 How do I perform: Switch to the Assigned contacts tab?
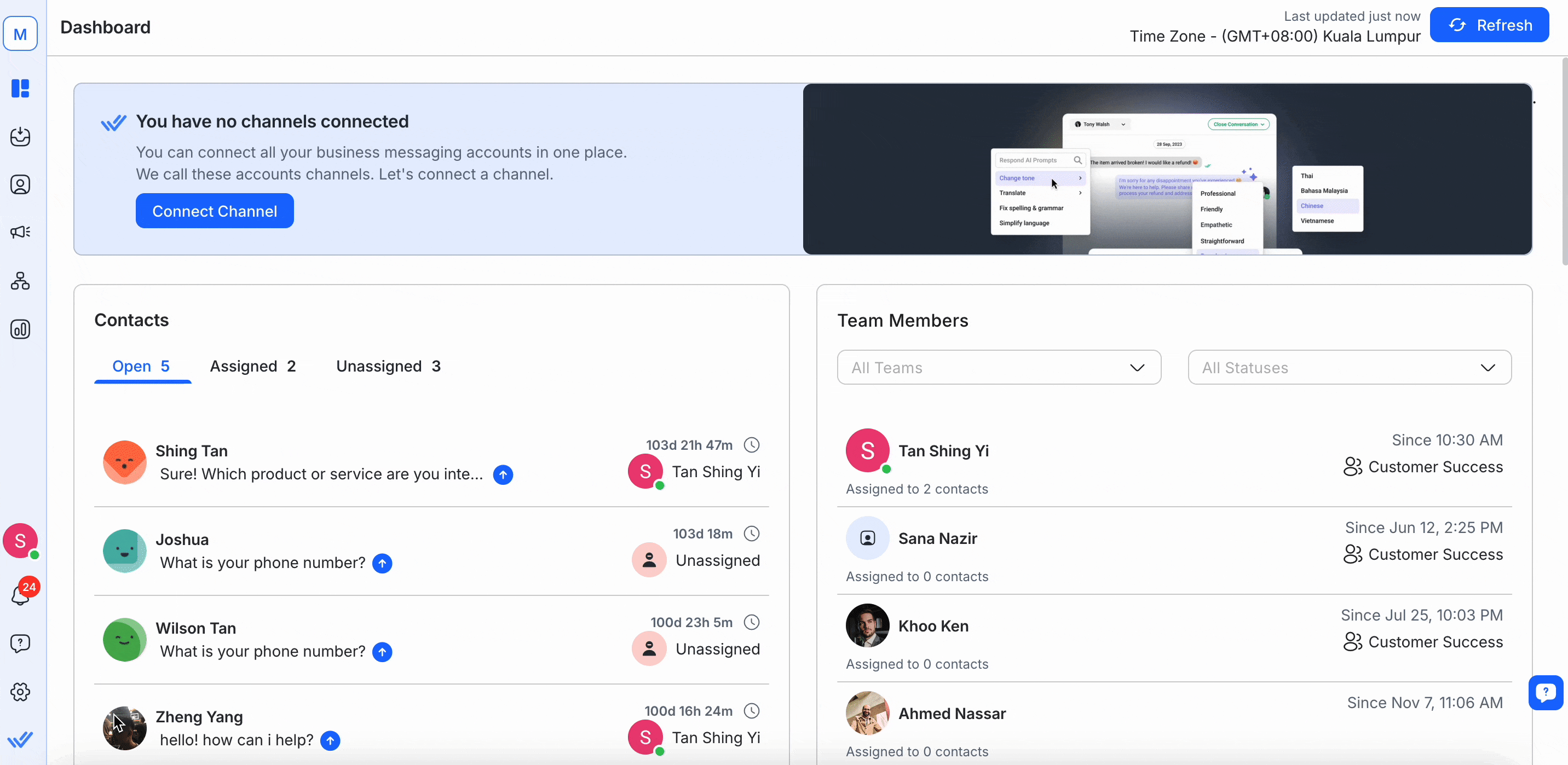pyautogui.click(x=252, y=367)
